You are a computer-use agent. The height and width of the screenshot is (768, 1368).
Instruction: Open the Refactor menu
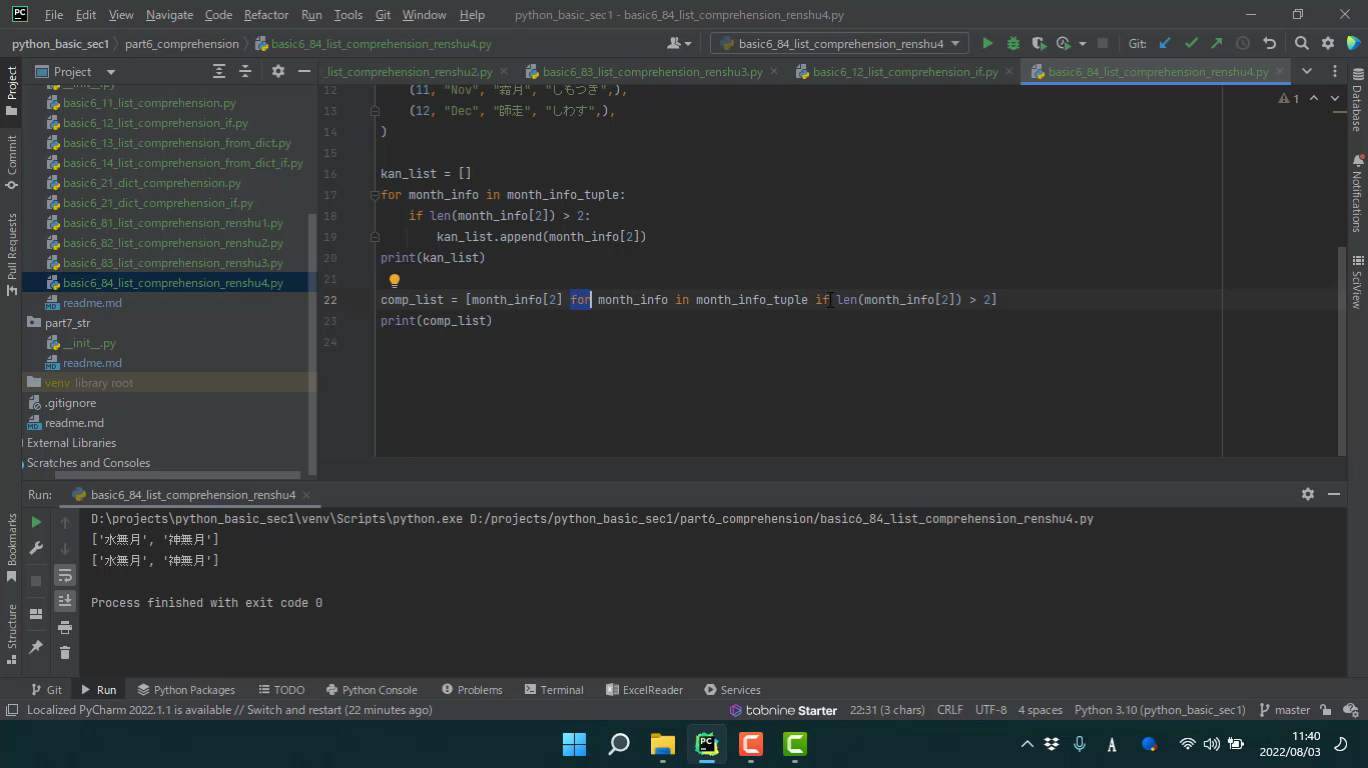tap(265, 15)
